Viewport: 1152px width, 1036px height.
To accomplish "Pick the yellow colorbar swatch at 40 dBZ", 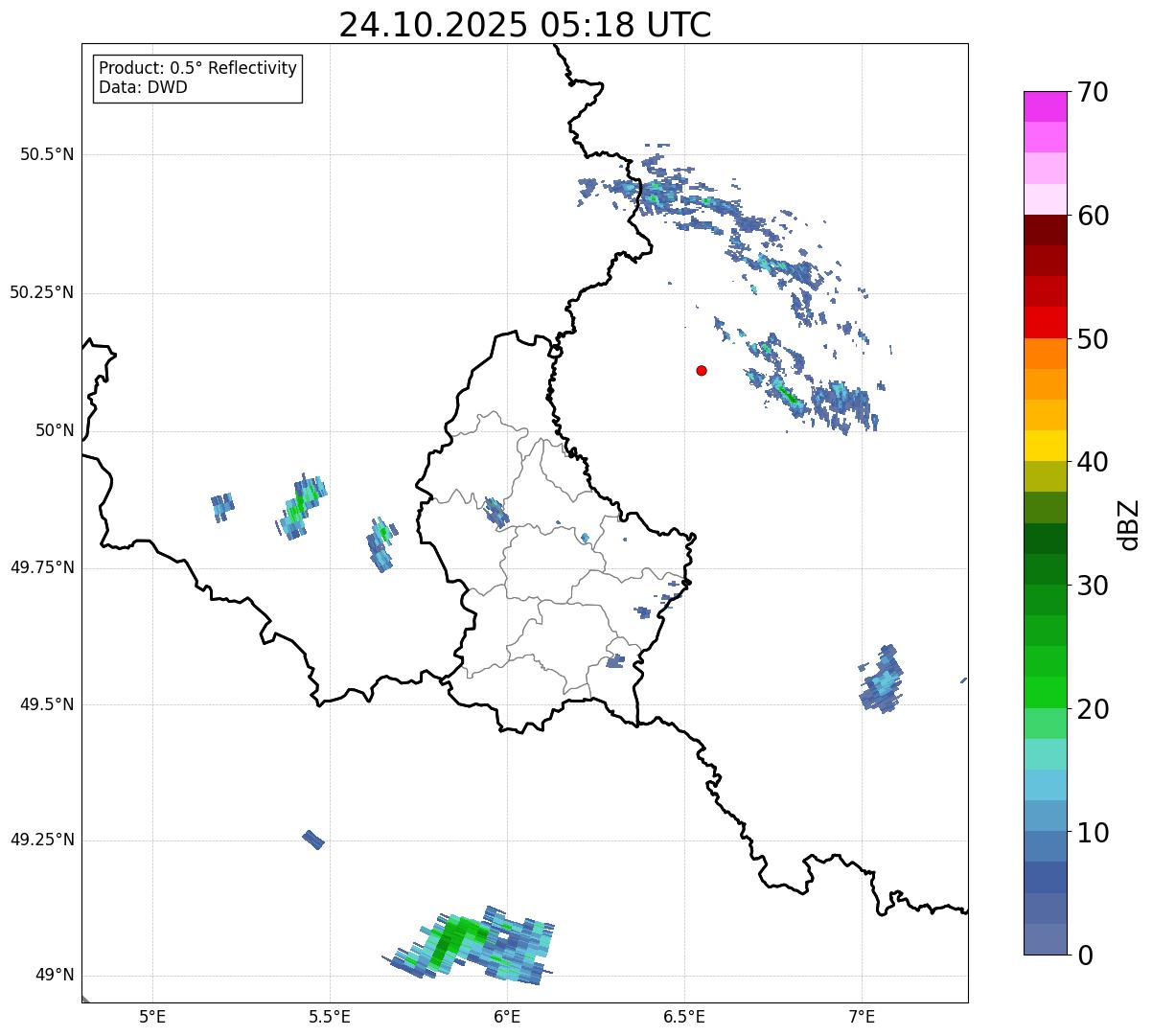I will pyautogui.click(x=1045, y=446).
